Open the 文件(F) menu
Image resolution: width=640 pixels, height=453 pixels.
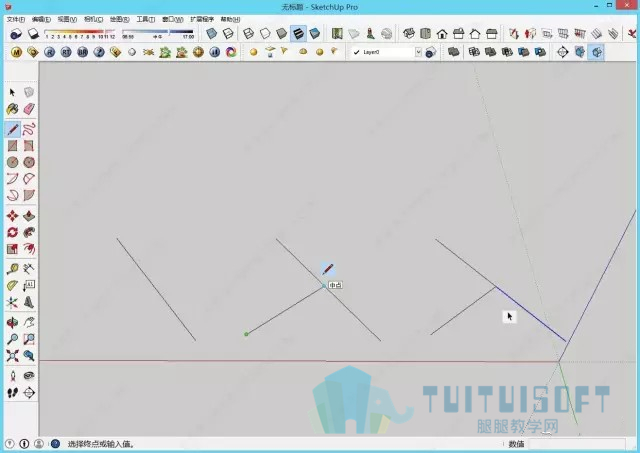pos(16,19)
